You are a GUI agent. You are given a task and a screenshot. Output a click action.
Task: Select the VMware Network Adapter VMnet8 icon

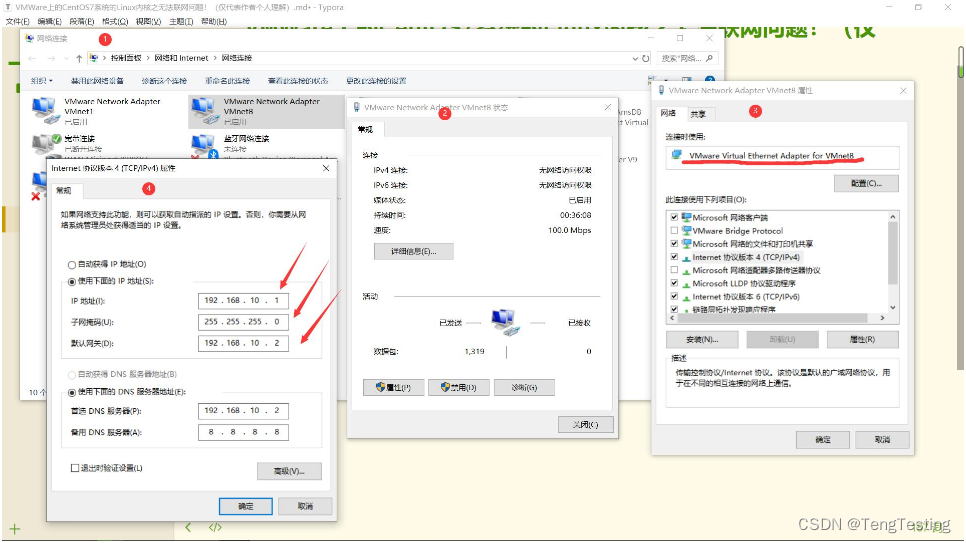(203, 111)
